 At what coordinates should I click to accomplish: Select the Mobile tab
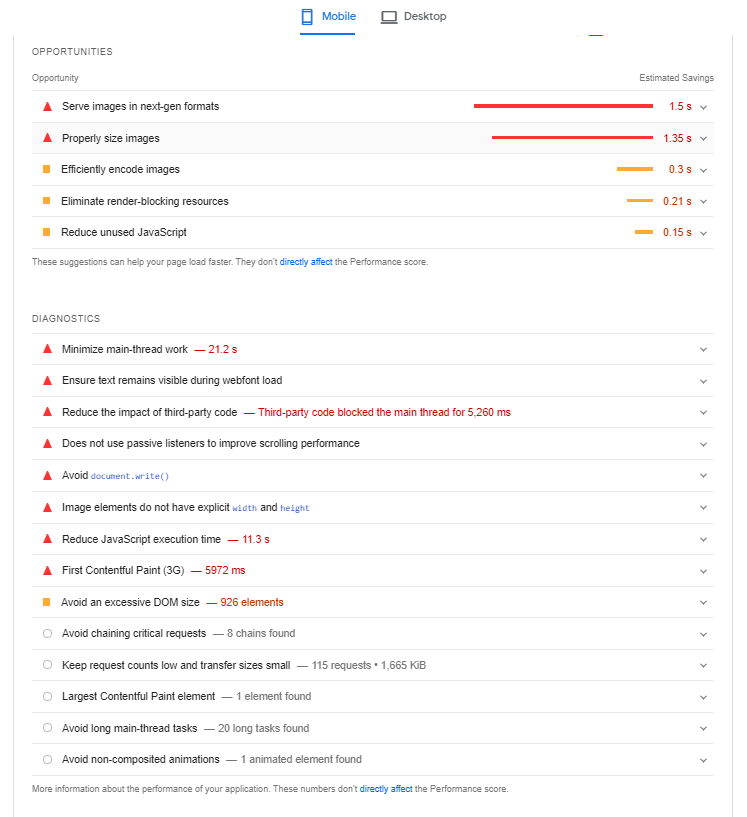point(328,17)
